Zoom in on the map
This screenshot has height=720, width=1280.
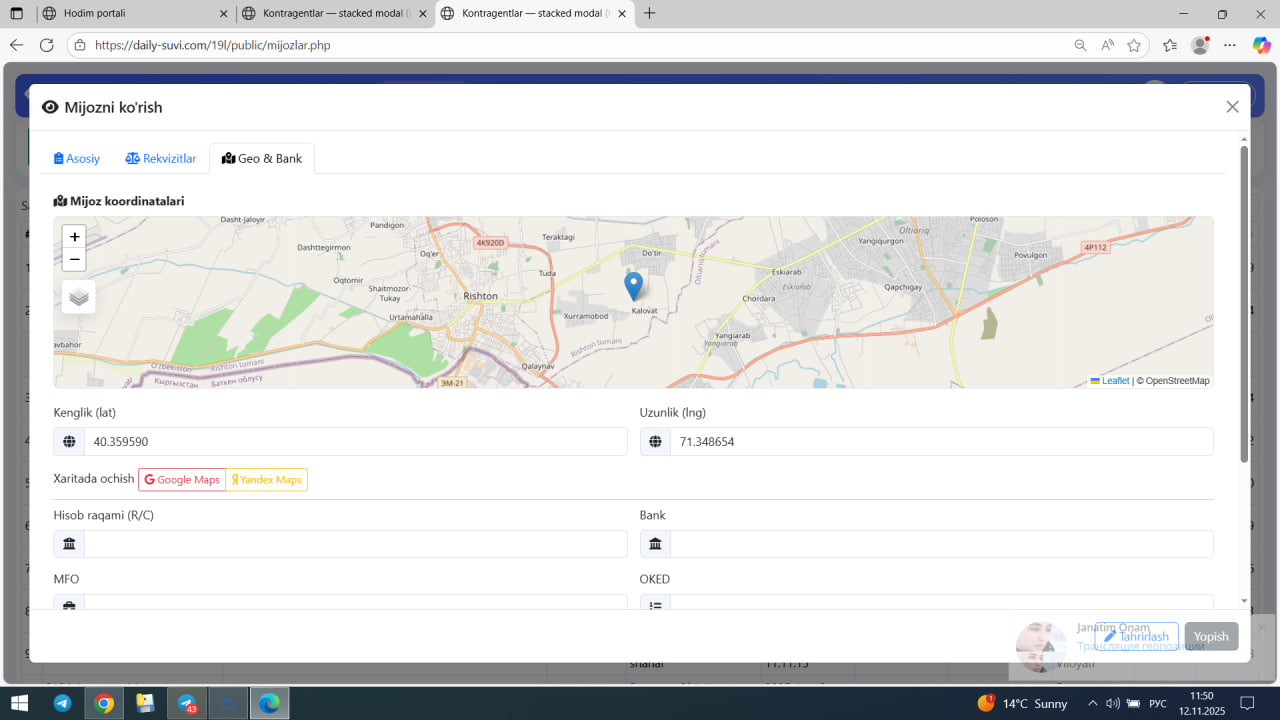click(x=75, y=237)
